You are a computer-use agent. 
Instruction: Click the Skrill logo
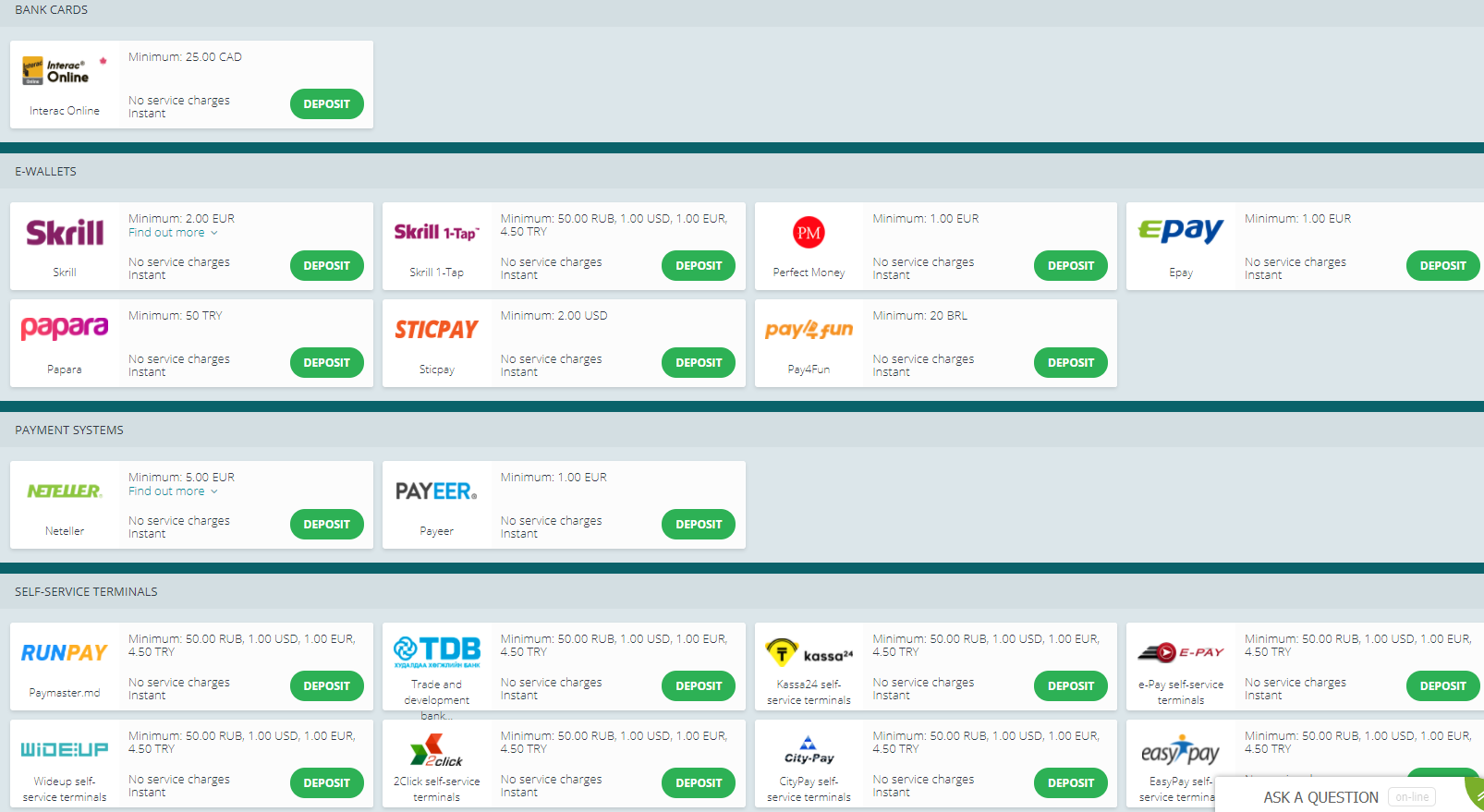(x=65, y=233)
